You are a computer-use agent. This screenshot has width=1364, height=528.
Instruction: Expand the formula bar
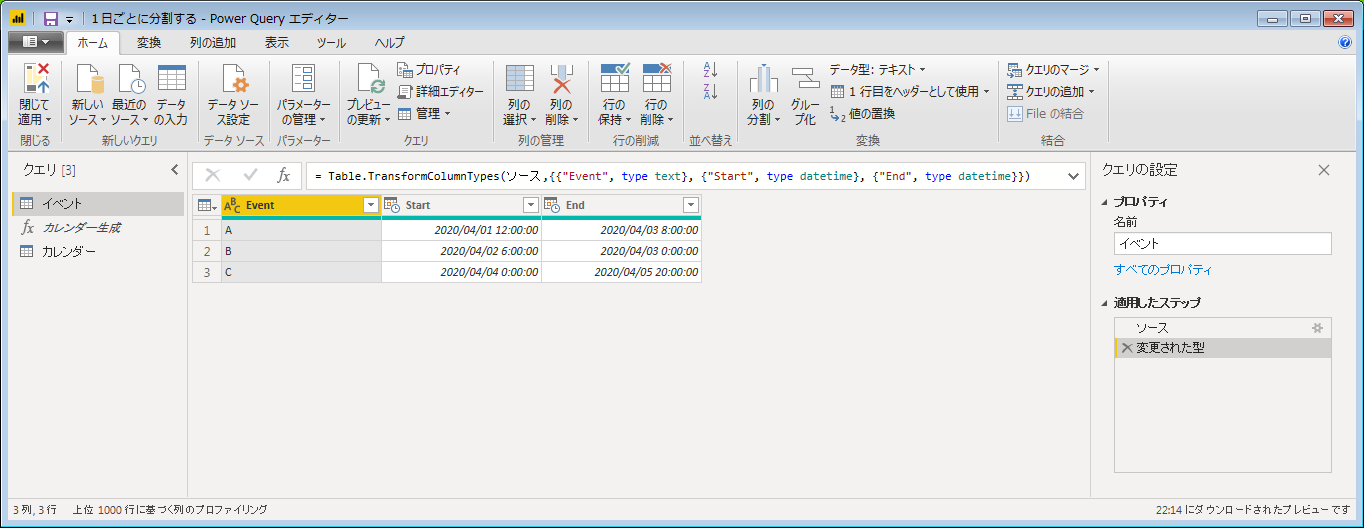pos(1074,175)
